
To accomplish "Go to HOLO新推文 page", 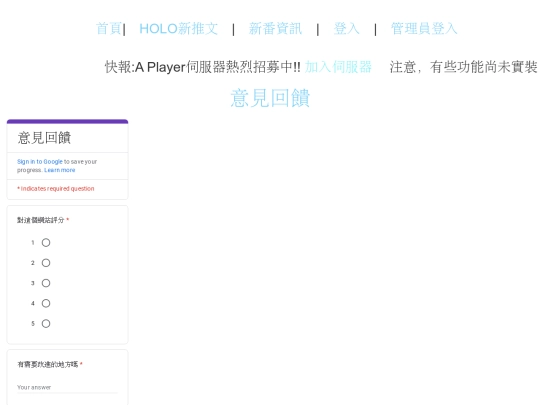I will click(x=178, y=29).
